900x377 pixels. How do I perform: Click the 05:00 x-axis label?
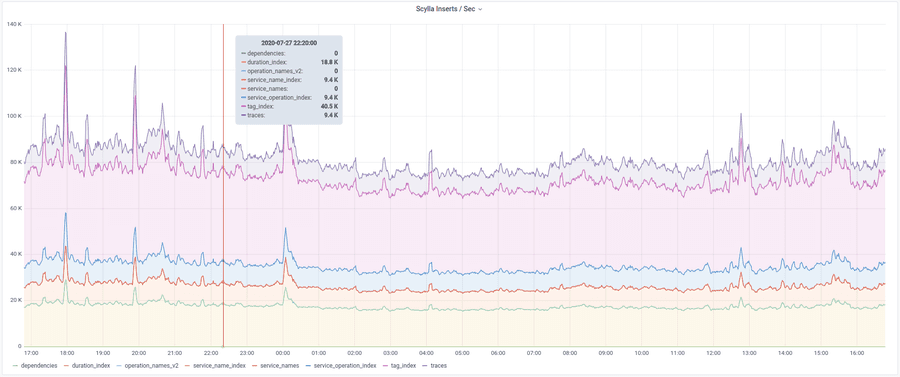coord(462,353)
